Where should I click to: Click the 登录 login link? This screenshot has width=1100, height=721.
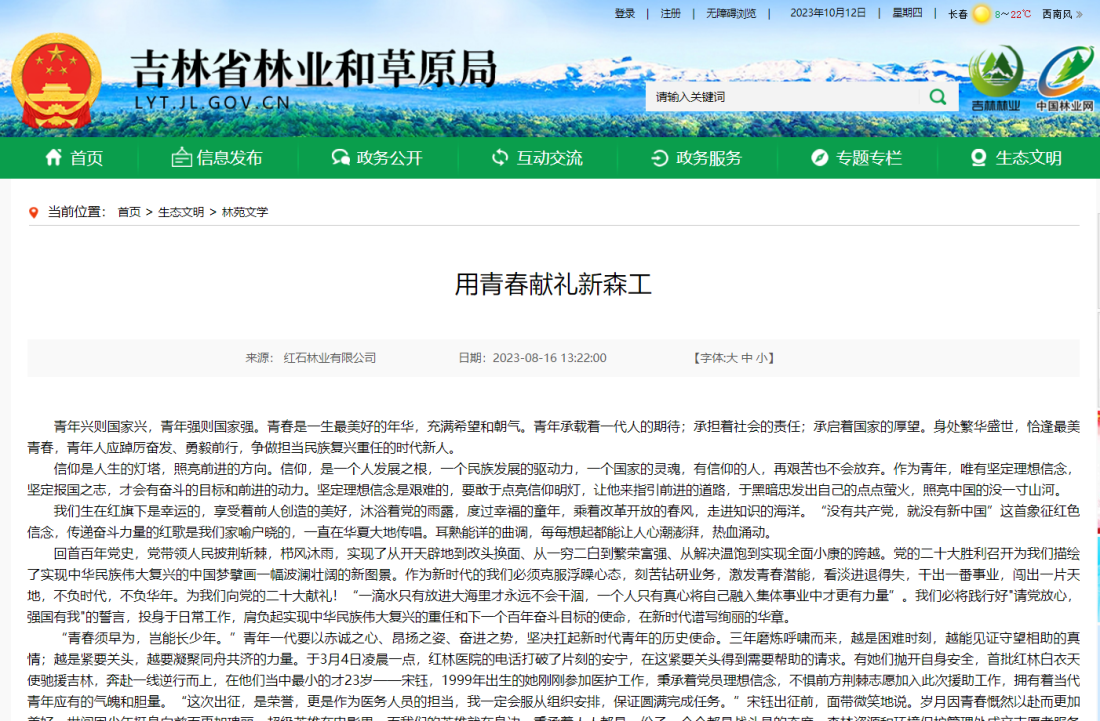623,14
